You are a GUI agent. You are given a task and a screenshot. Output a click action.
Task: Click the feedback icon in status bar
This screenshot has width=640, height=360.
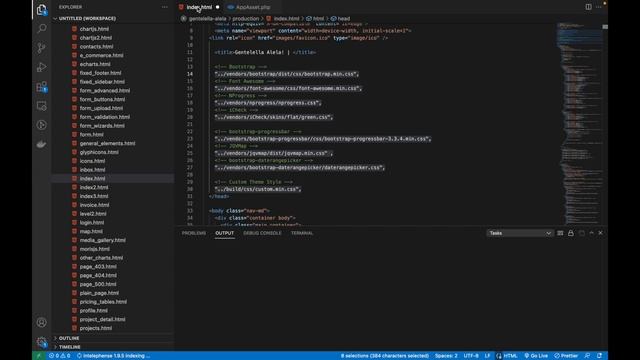pyautogui.click(x=587, y=356)
